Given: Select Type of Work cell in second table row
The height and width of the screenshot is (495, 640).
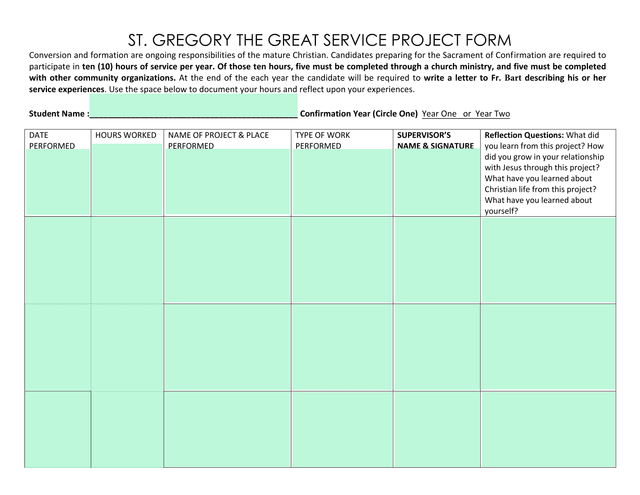Looking at the screenshot, I should coord(342,260).
